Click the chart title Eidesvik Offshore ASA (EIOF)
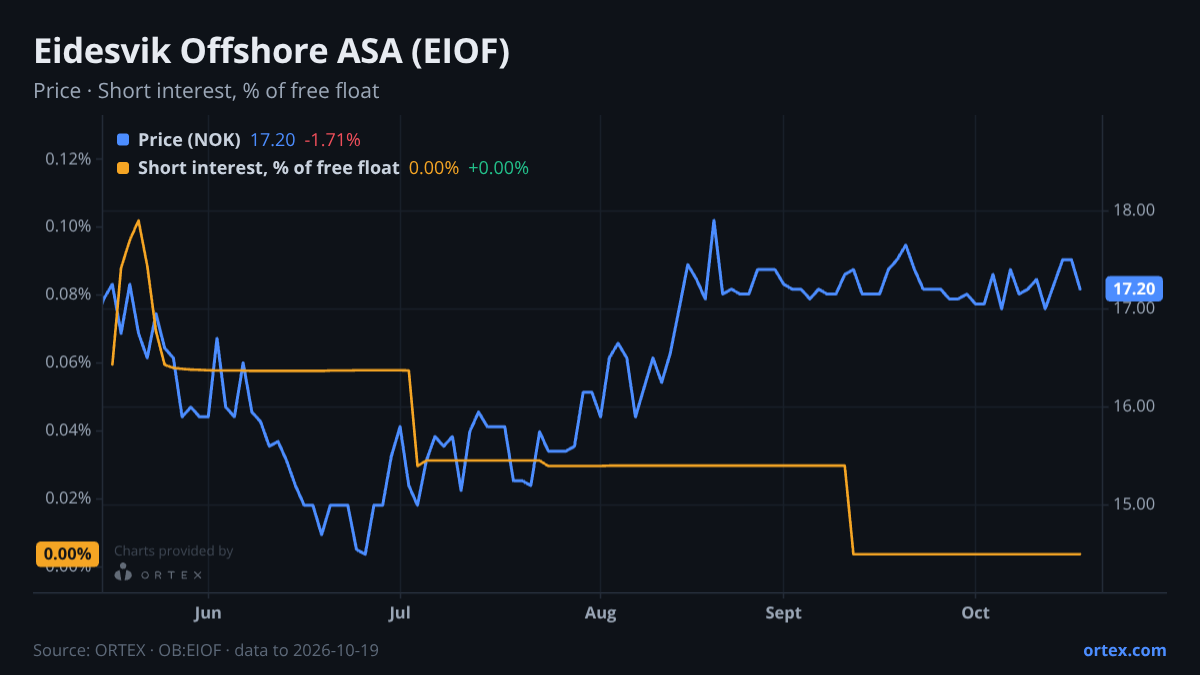 272,52
